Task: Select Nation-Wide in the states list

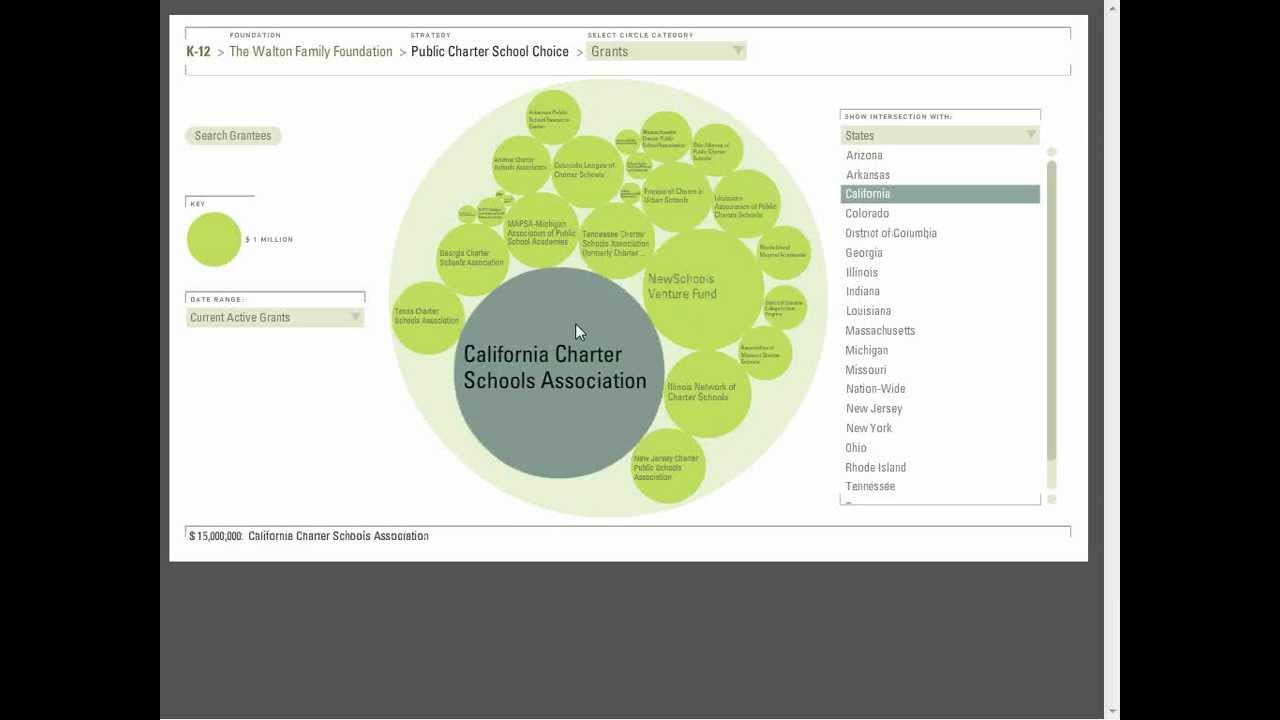Action: pyautogui.click(x=876, y=389)
